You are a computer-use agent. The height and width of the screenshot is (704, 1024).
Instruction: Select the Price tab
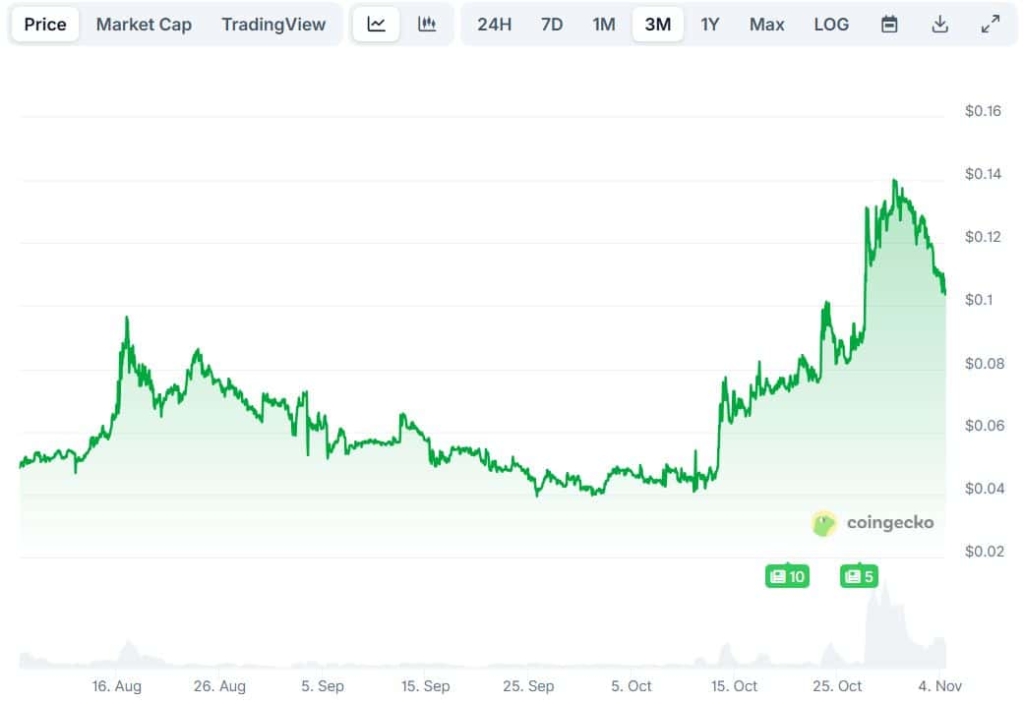click(45, 25)
